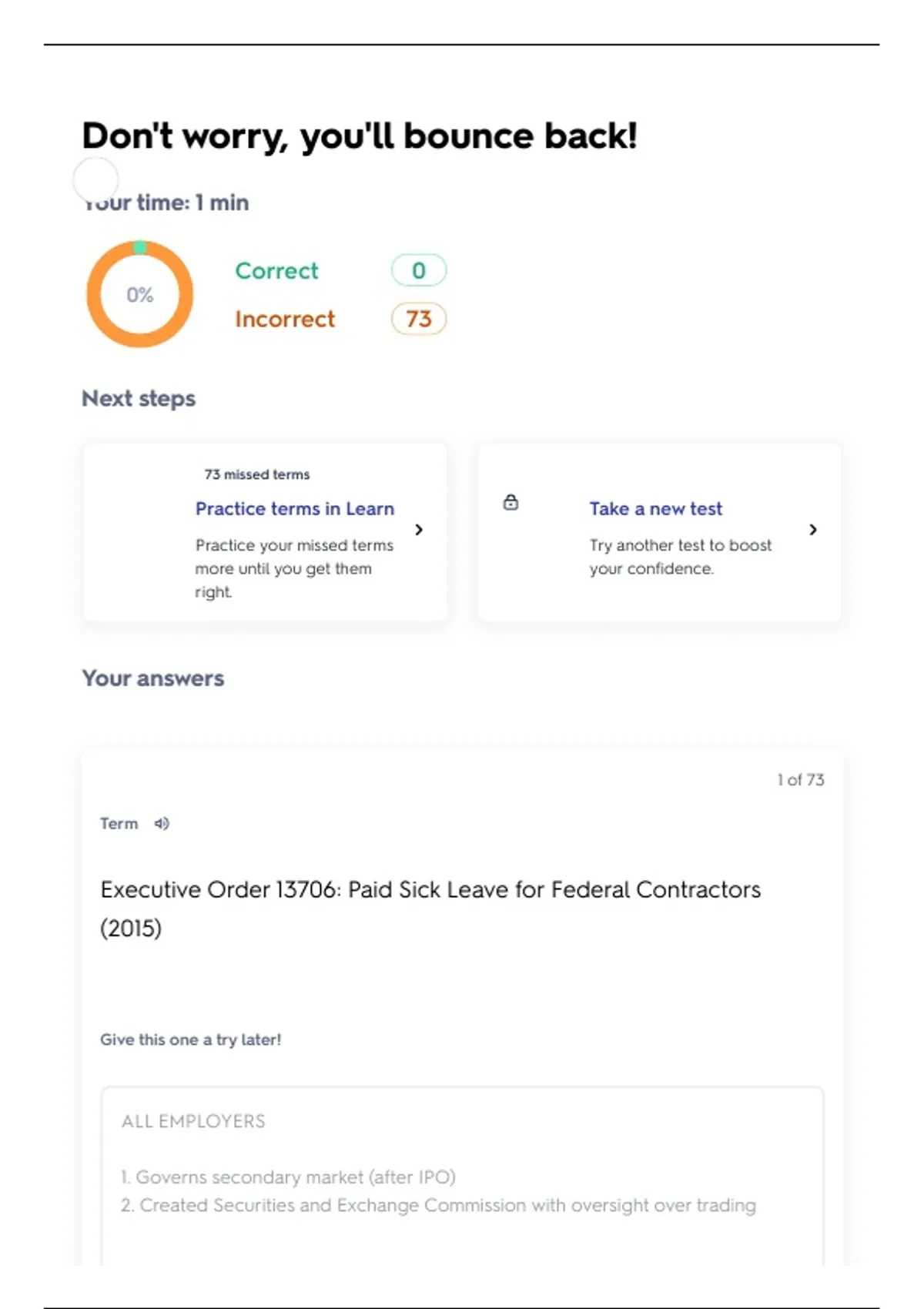Open Practice terms in Learn
924x1309 pixels.
coord(294,509)
